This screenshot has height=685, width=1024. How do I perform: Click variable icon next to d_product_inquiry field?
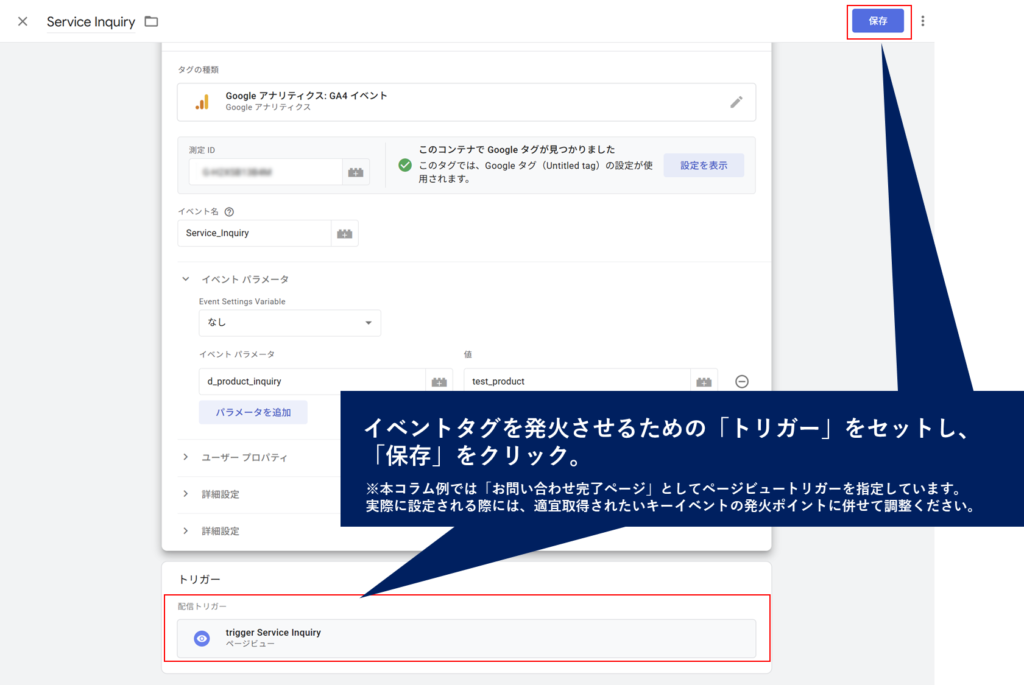point(439,381)
